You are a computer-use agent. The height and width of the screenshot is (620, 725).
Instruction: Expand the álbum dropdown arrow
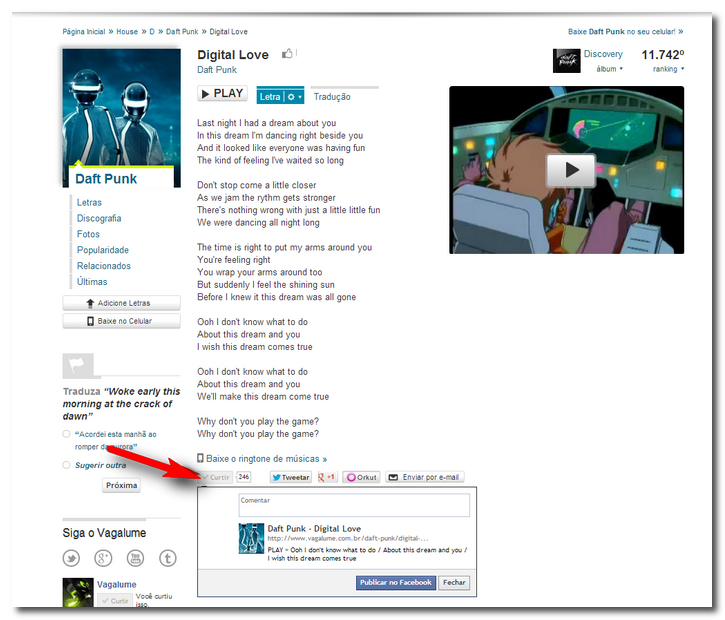(621, 68)
